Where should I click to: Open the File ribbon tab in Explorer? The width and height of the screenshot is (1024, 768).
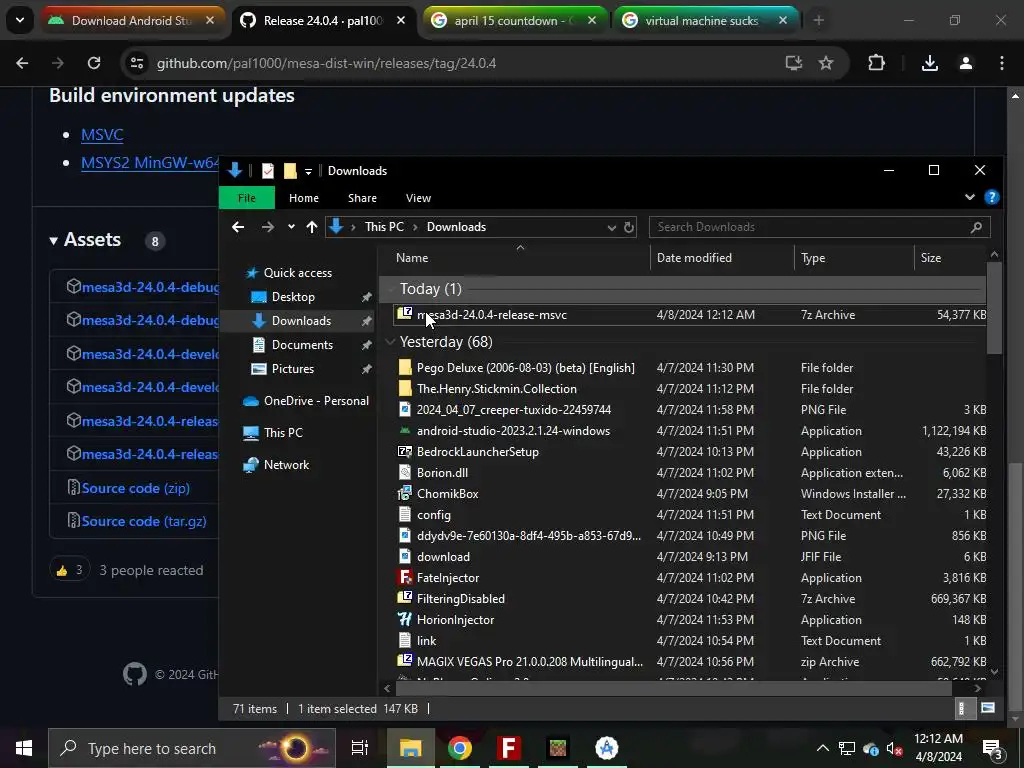(247, 198)
